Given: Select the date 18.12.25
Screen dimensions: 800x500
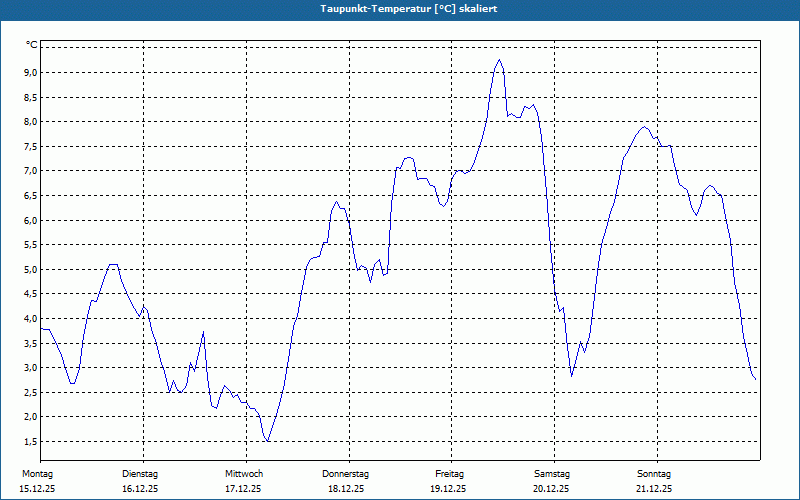Looking at the screenshot, I should point(346,489).
